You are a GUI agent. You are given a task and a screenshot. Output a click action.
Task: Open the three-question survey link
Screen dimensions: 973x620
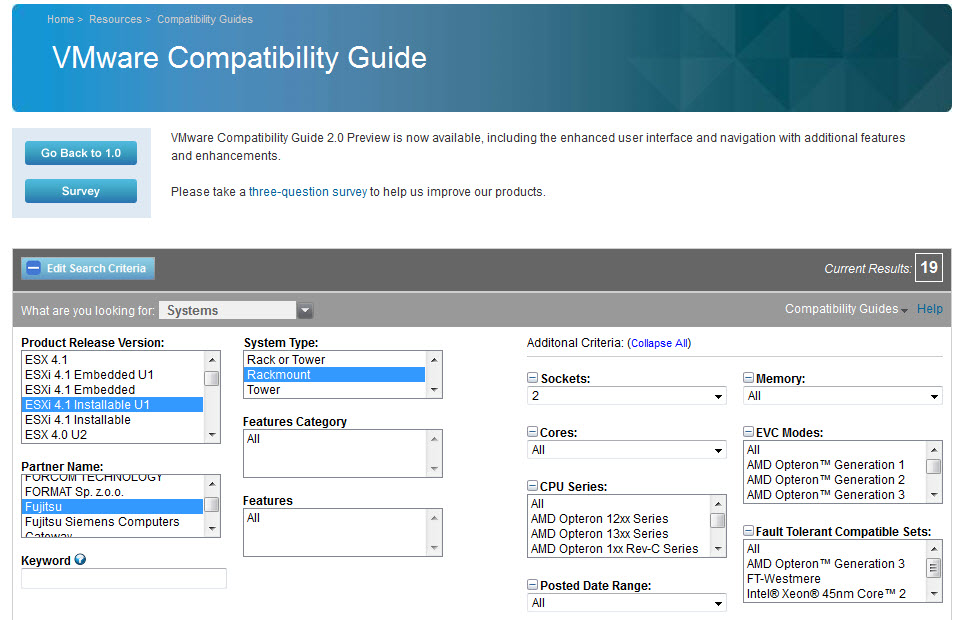click(308, 192)
